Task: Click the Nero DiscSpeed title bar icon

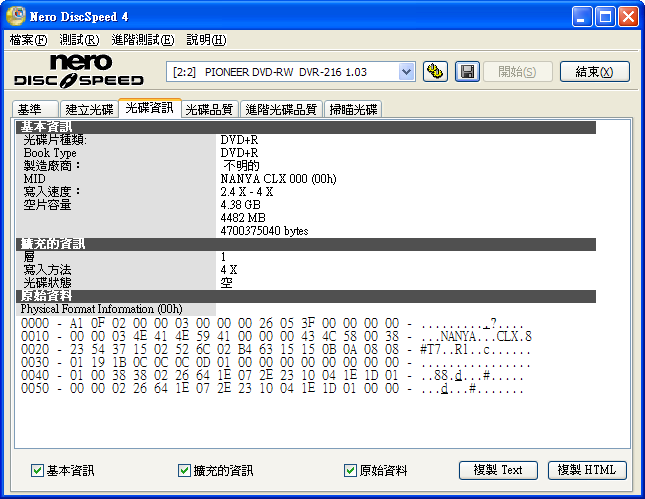Action: [x=15, y=16]
